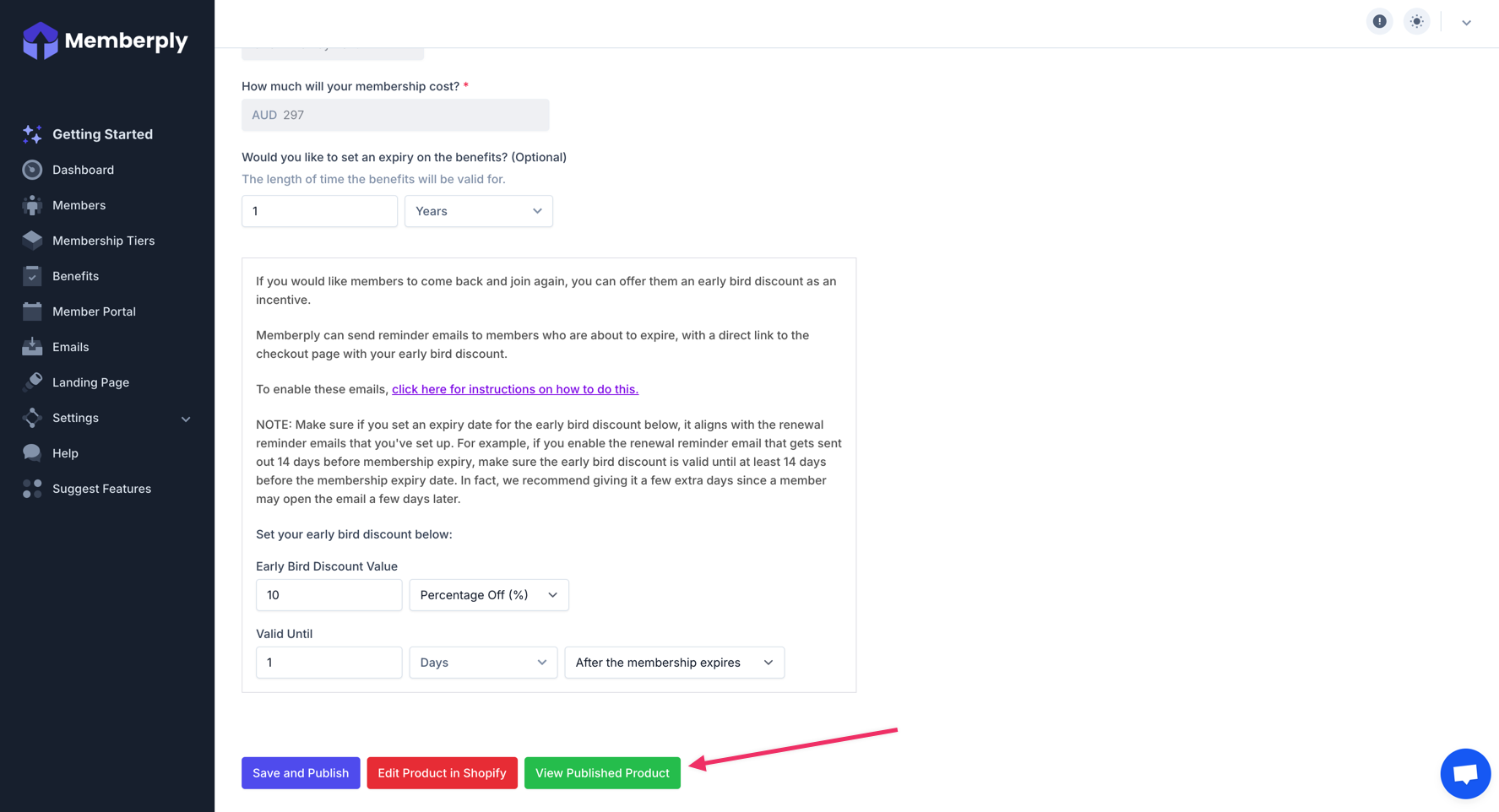
Task: Click Save and Publish button
Action: pos(301,773)
